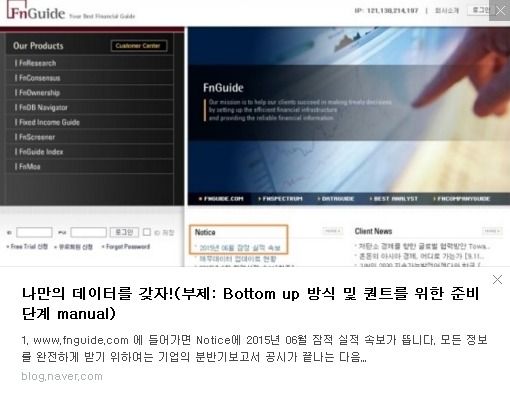This screenshot has height=399, width=510.
Task: Click the 회사소개 link in the header
Action: click(447, 11)
